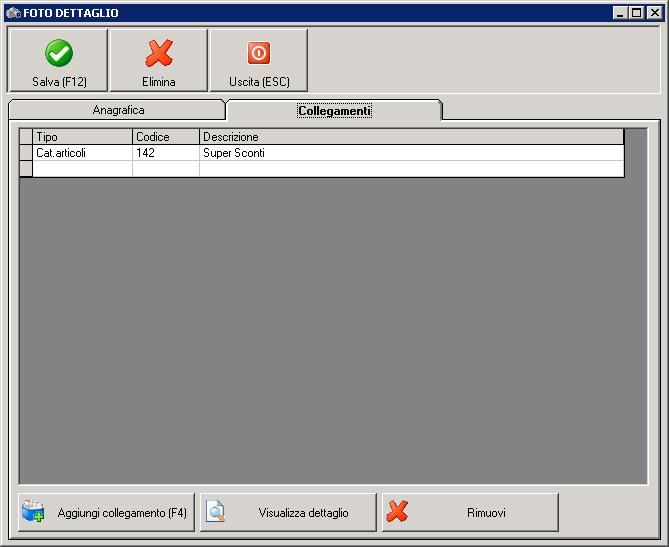Click the empty Tipo cell in new row
Viewport: 669px width, 547px height.
(x=82, y=169)
